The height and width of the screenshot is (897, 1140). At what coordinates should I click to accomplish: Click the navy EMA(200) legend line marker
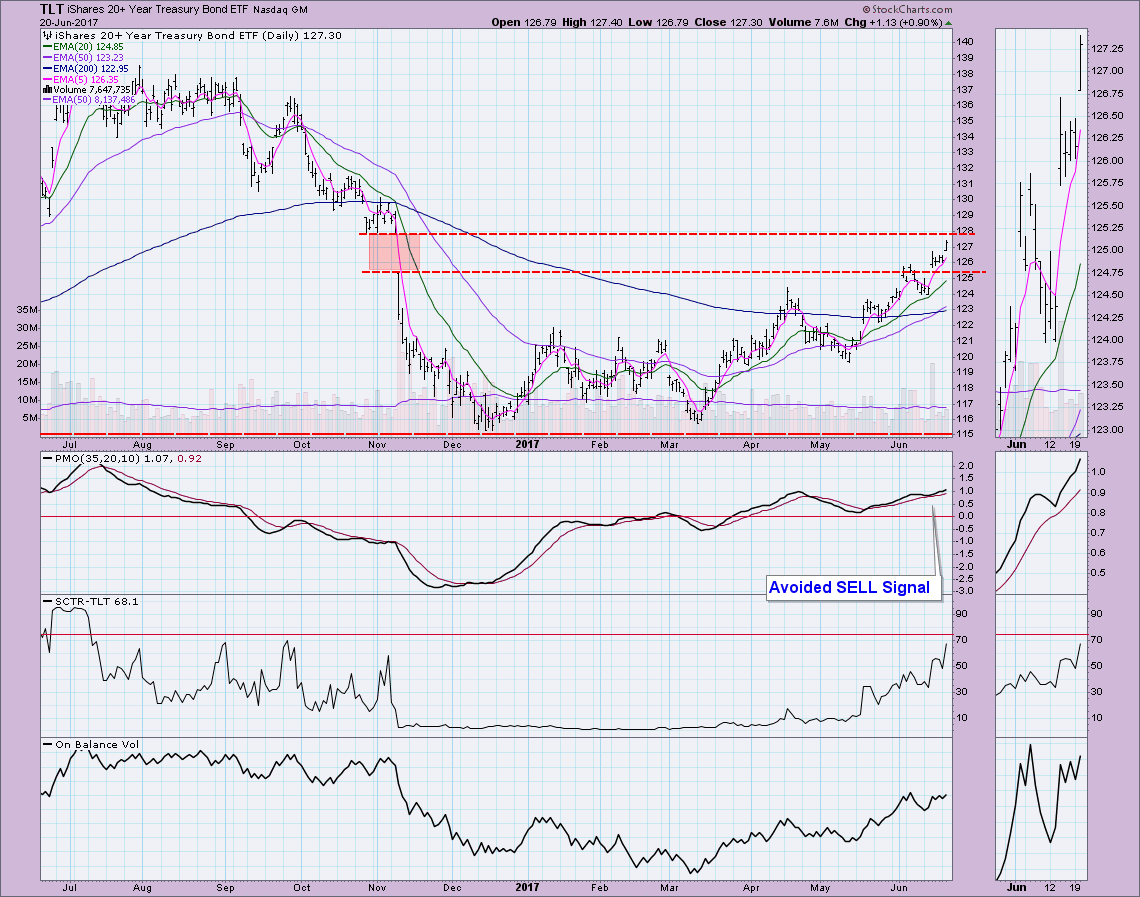47,67
